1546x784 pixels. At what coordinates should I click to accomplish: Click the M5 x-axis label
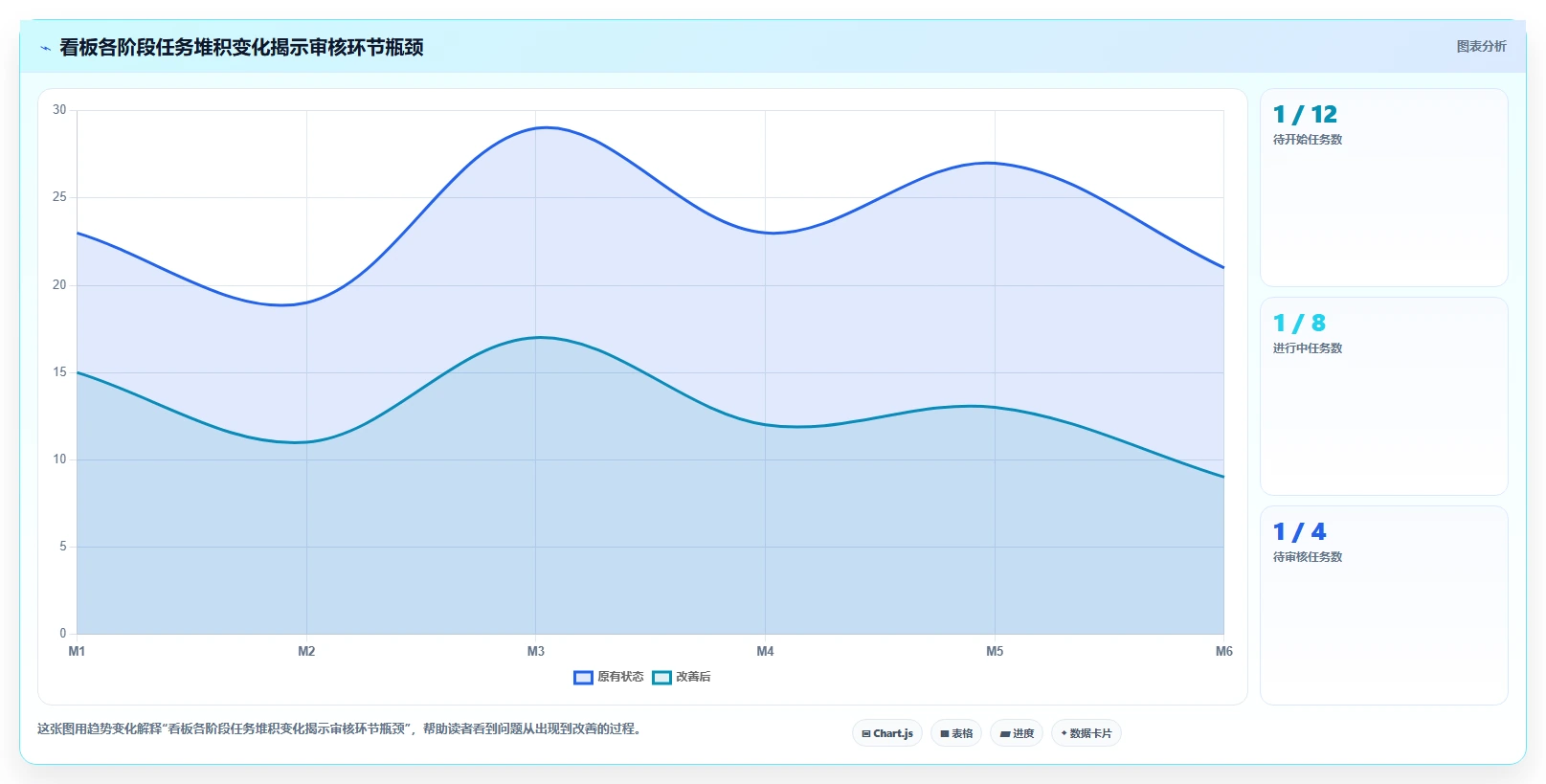995,651
